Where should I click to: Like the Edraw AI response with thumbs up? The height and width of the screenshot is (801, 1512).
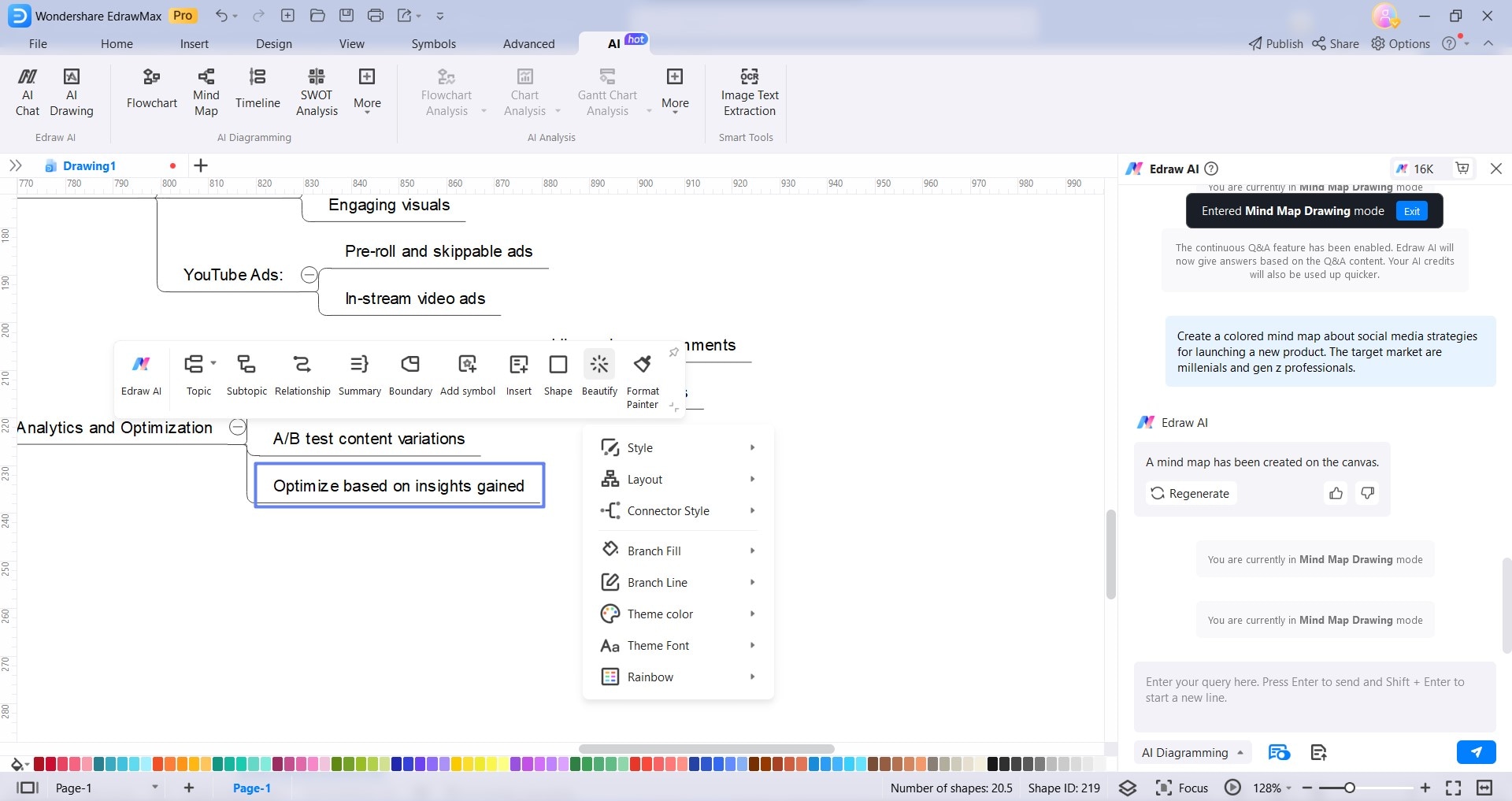1336,493
